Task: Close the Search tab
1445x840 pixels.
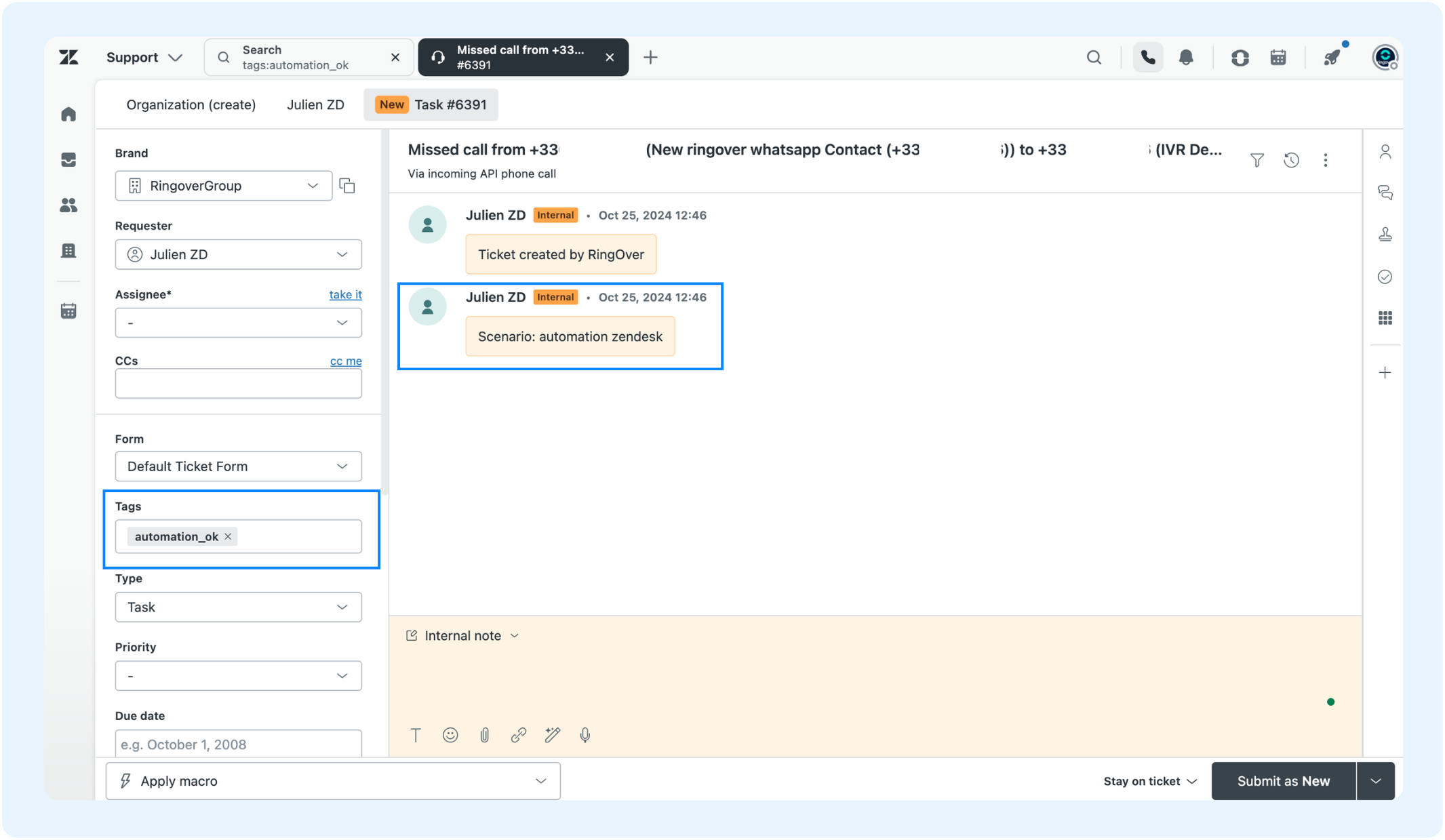Action: click(395, 58)
